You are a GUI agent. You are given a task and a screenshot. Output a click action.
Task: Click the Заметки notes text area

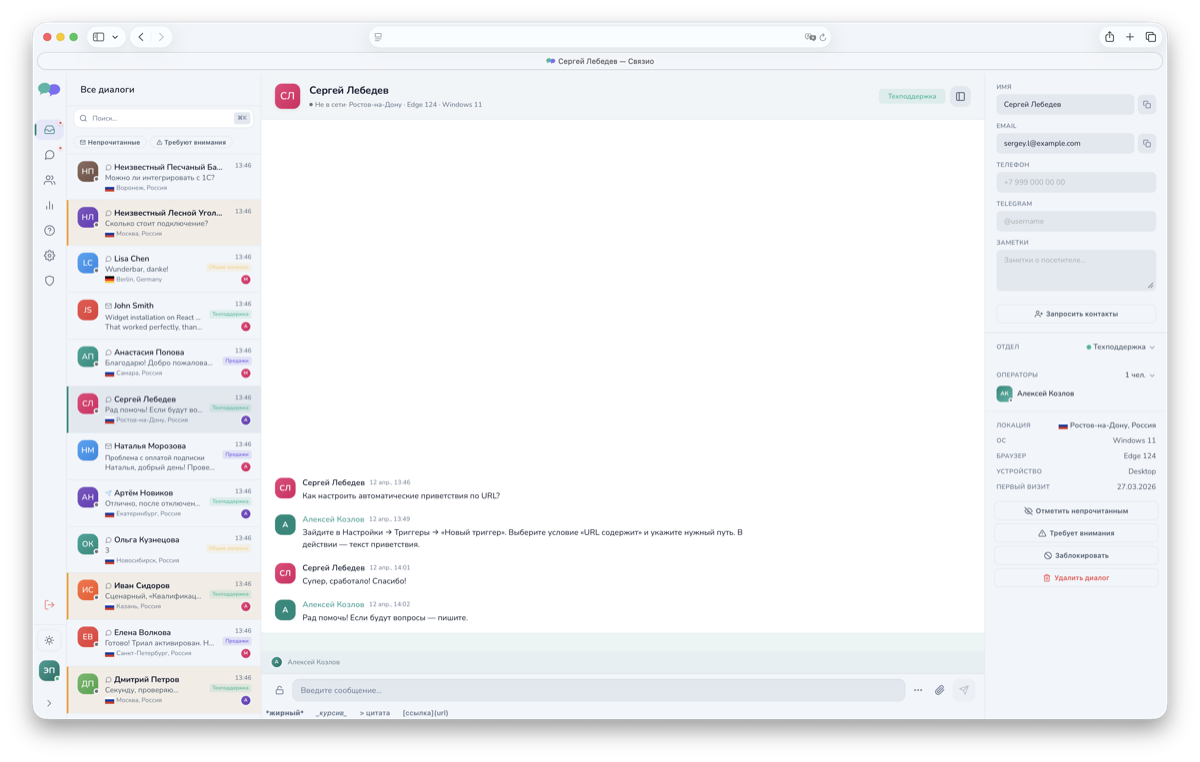[1076, 270]
